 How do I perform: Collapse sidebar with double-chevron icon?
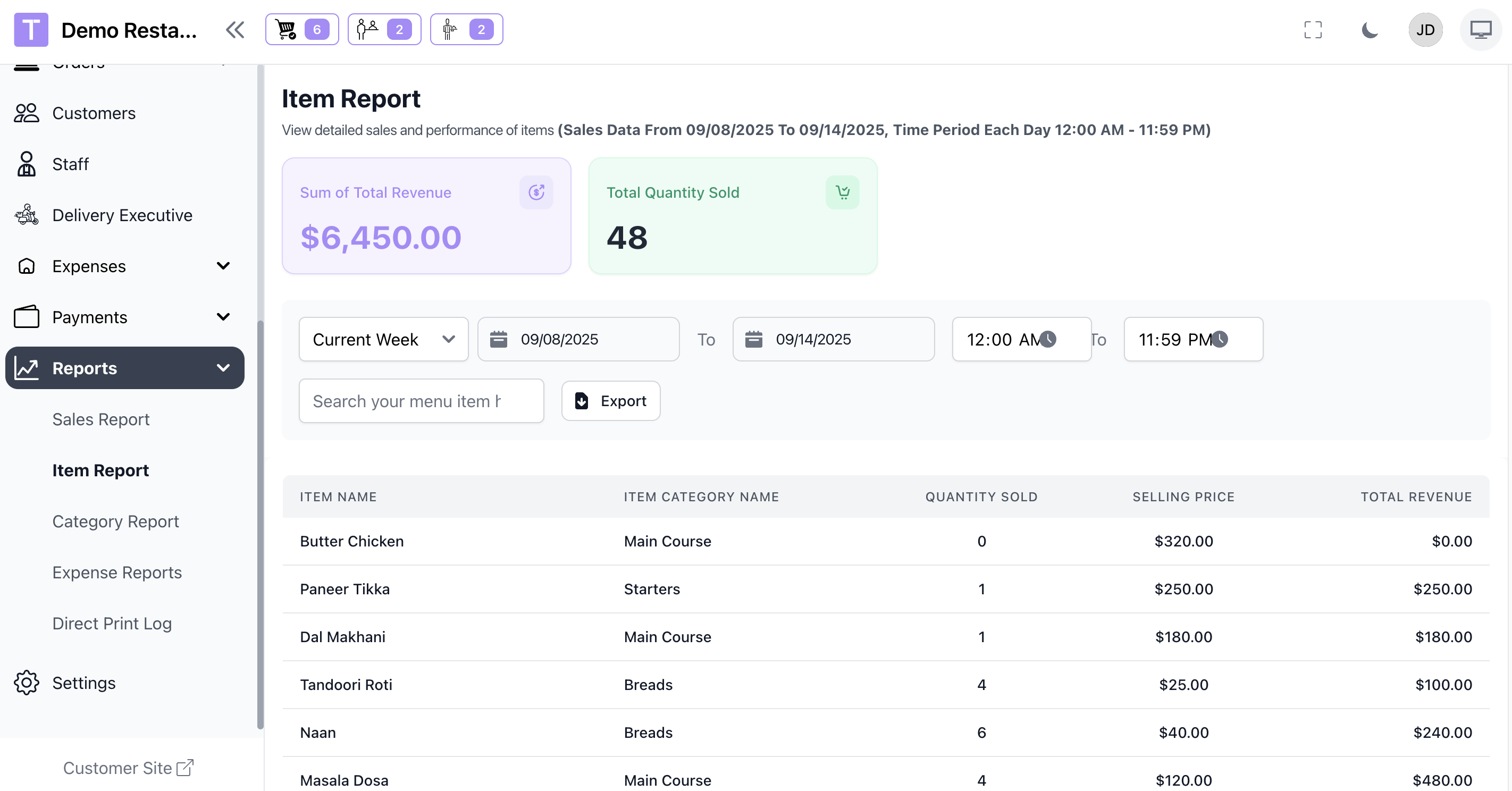tap(235, 29)
